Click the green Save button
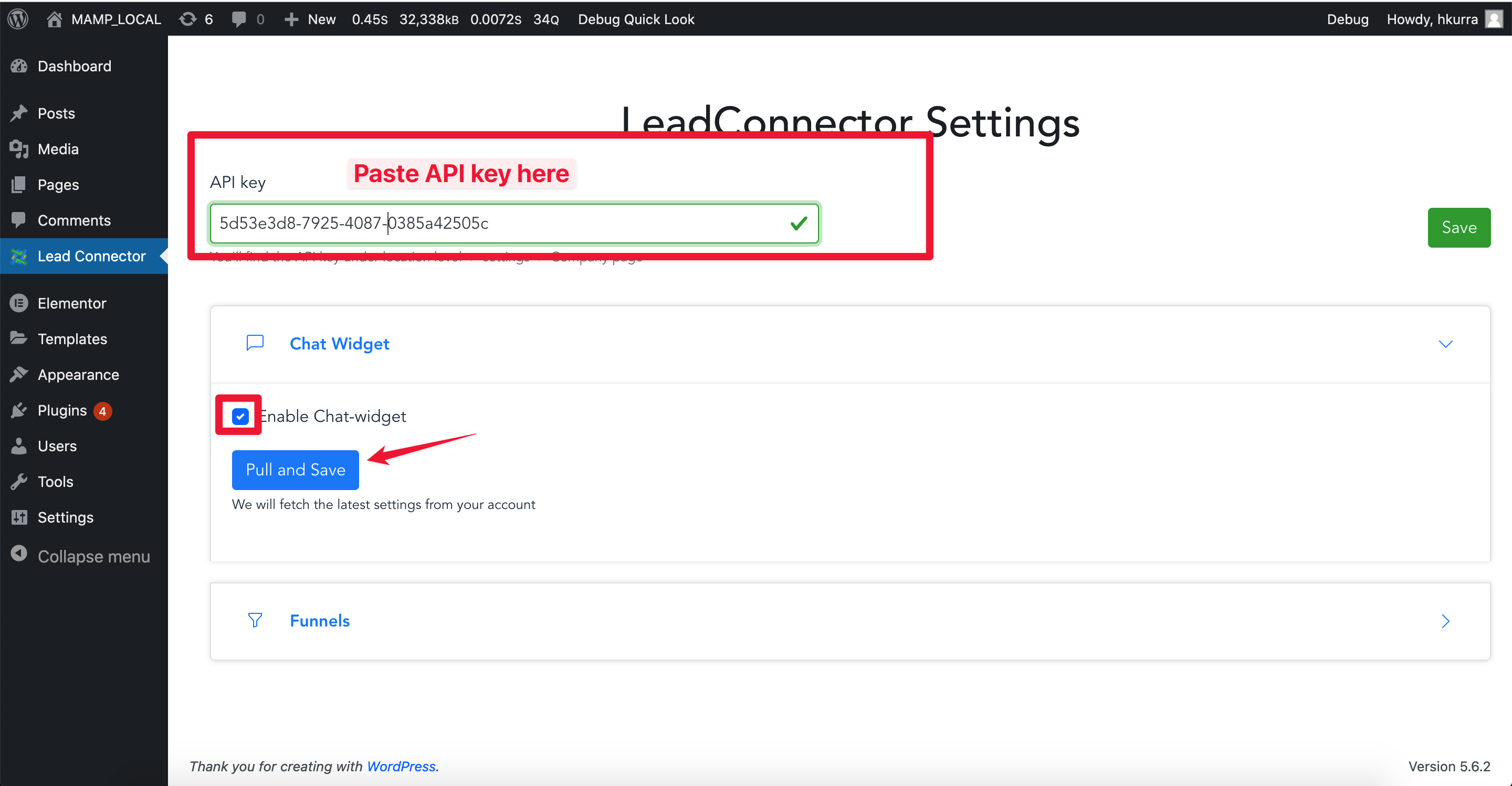 pos(1458,227)
